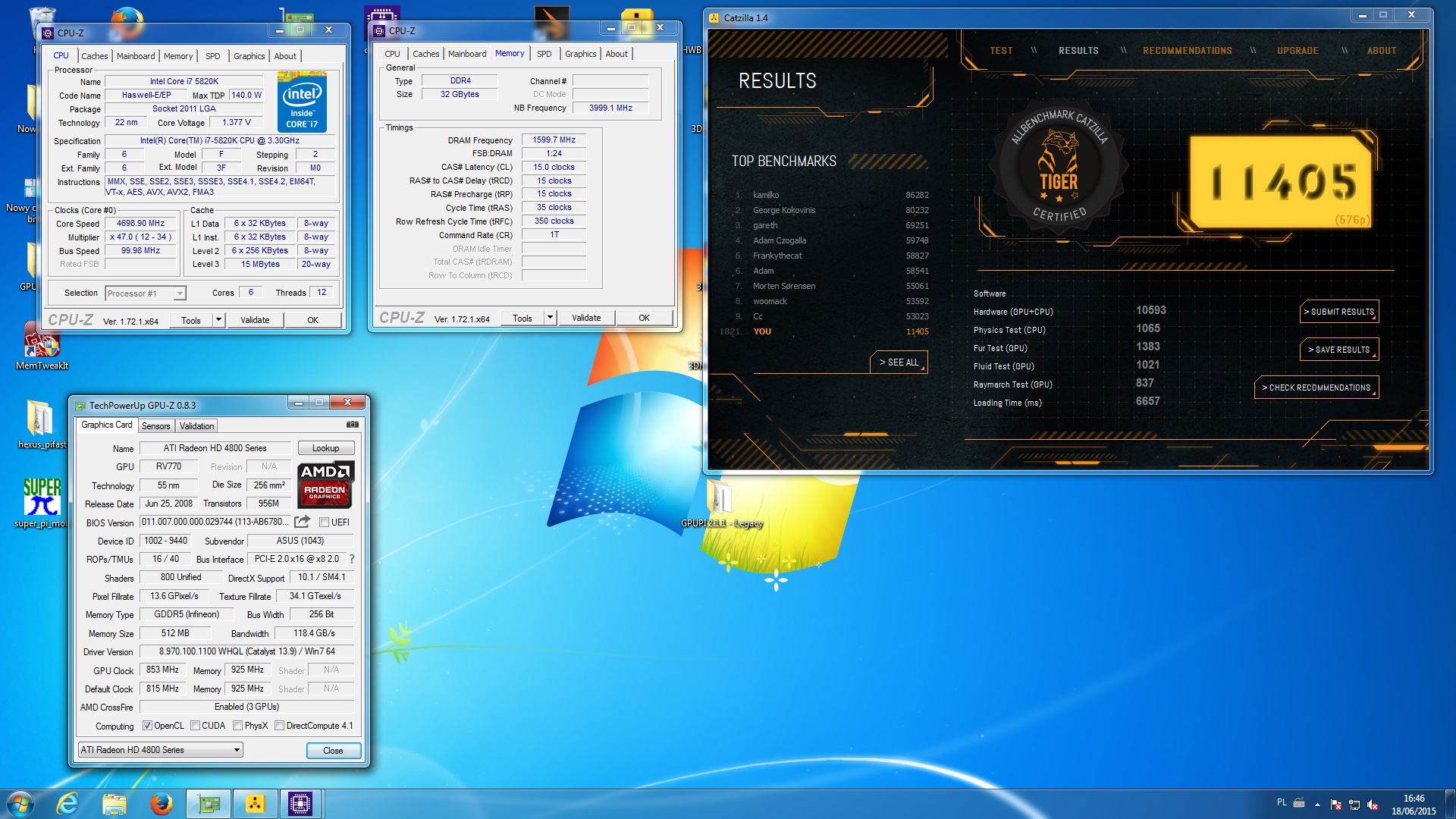The height and width of the screenshot is (819, 1456).
Task: Open the TEST section in Catzilla
Action: pos(1001,51)
